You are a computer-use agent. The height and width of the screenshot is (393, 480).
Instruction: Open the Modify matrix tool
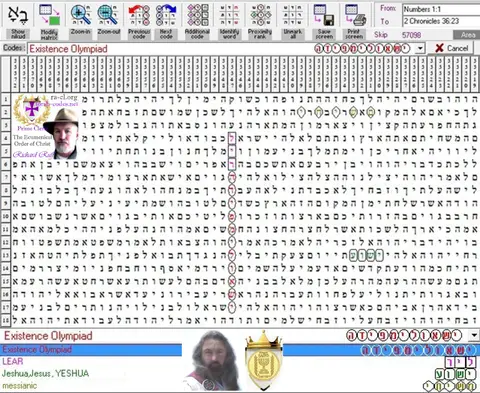(x=49, y=21)
